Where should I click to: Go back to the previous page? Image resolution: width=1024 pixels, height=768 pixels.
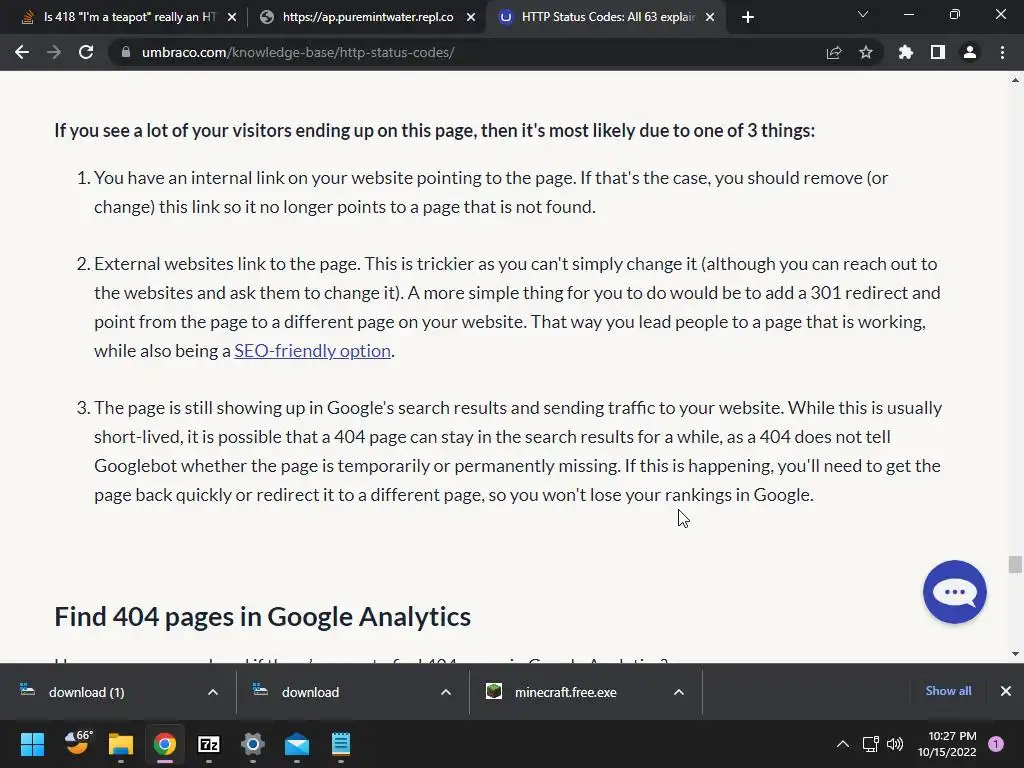(22, 52)
